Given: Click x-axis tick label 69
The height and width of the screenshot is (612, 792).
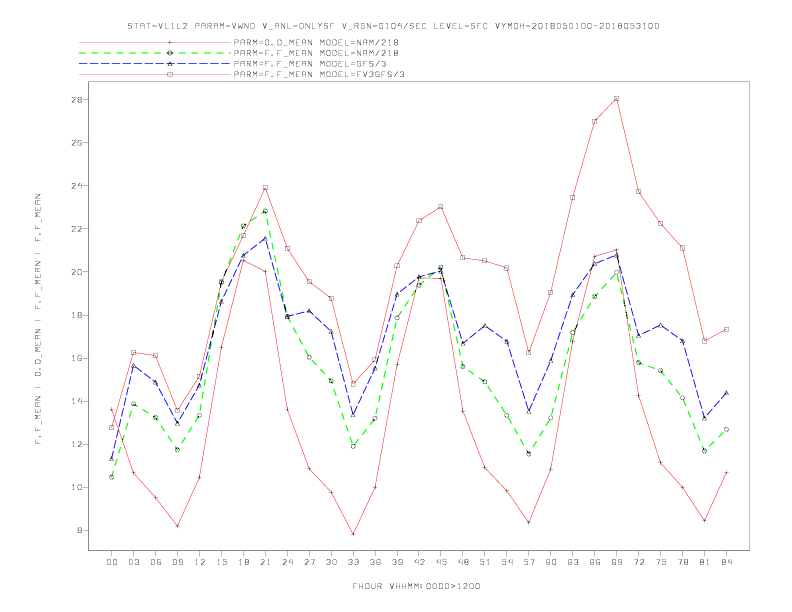Looking at the screenshot, I should click(616, 562).
